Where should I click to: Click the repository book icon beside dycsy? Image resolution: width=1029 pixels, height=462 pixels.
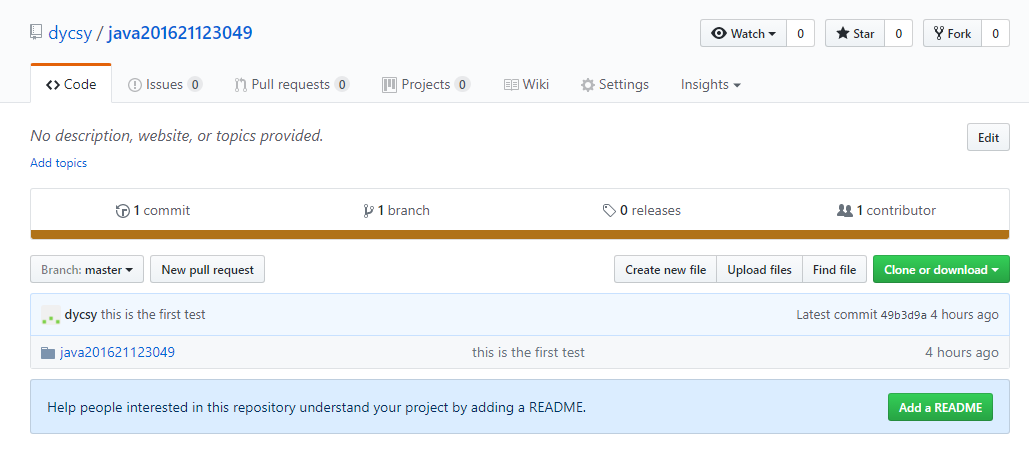coord(36,33)
